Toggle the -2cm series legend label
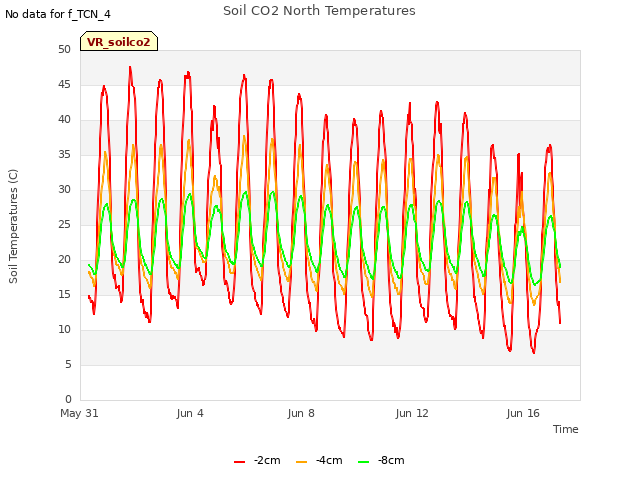The image size is (640, 480). 267,460
